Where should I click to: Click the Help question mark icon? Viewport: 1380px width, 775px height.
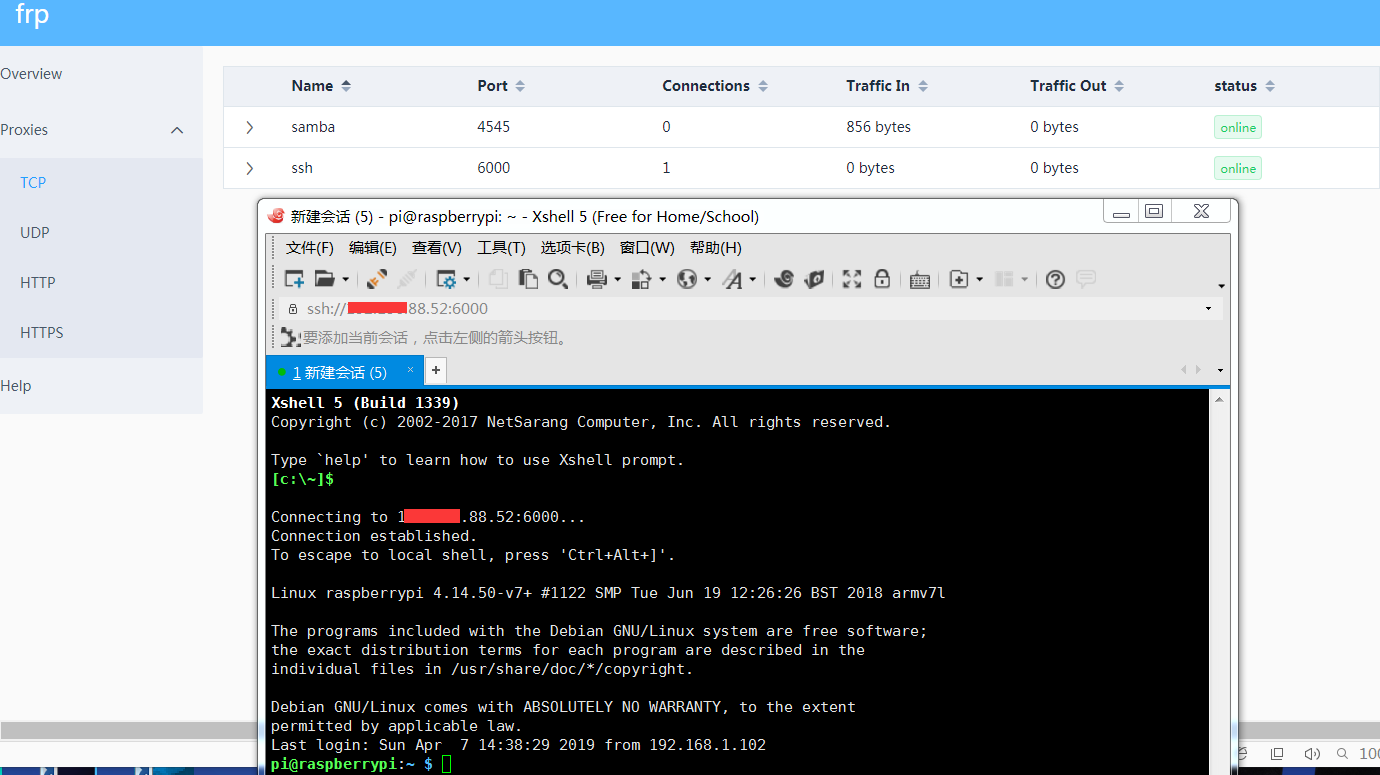pos(1055,279)
